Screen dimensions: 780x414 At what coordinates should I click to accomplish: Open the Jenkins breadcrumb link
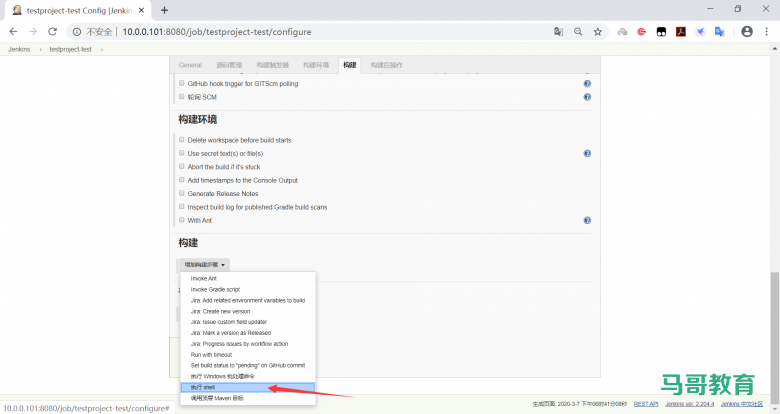click(x=19, y=49)
